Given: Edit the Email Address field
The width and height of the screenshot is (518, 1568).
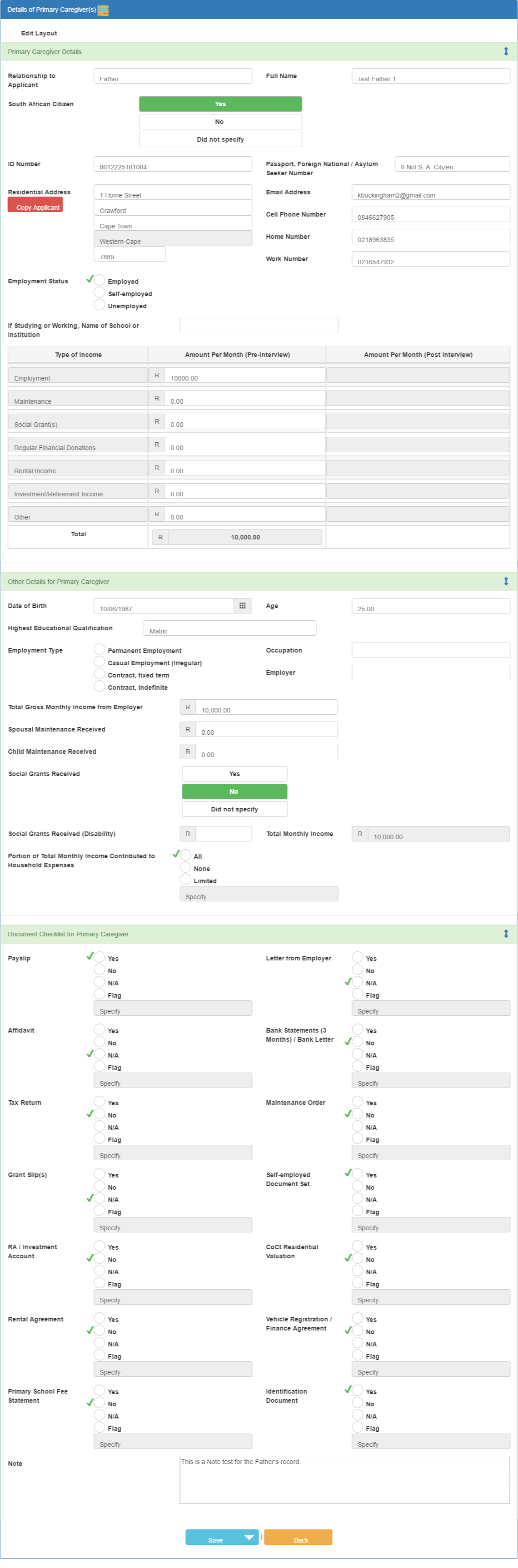Looking at the screenshot, I should coord(431,192).
